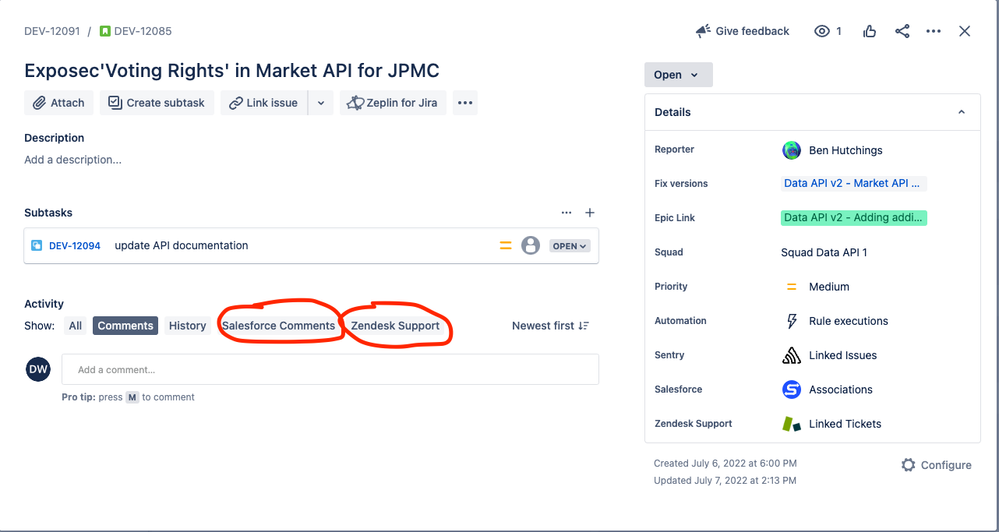Open the DEV-12091 breadcrumb link
The image size is (999, 532).
[x=52, y=31]
